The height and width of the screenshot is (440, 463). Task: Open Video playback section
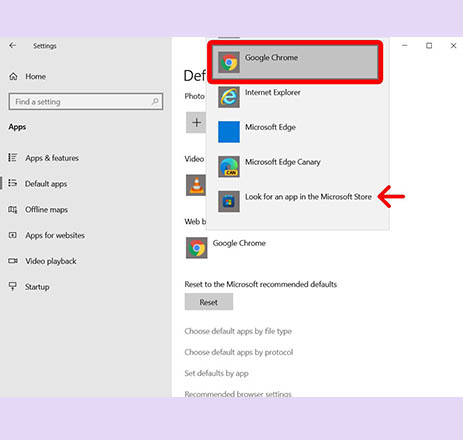pos(51,261)
